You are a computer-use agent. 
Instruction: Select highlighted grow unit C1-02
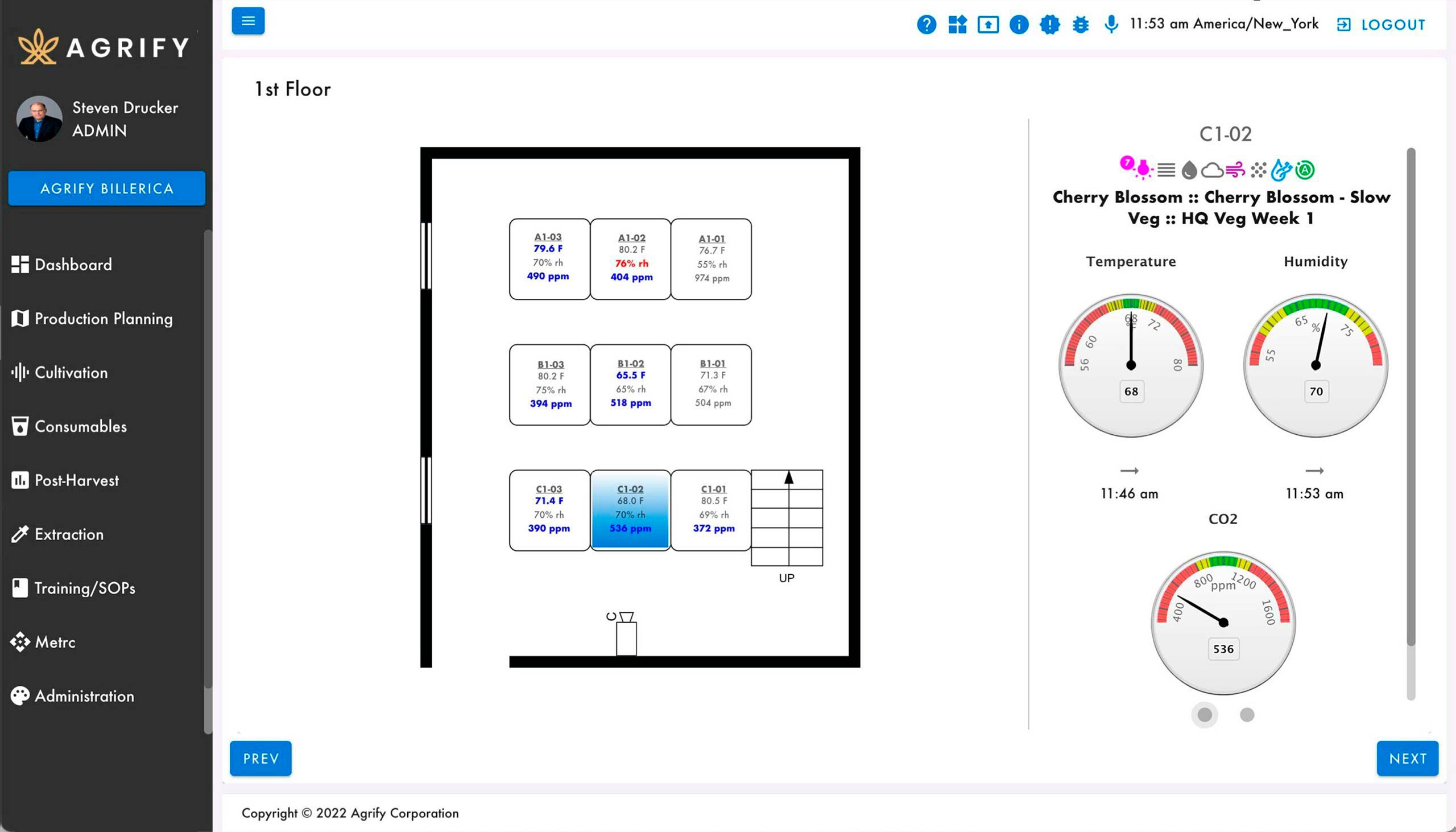pos(630,510)
